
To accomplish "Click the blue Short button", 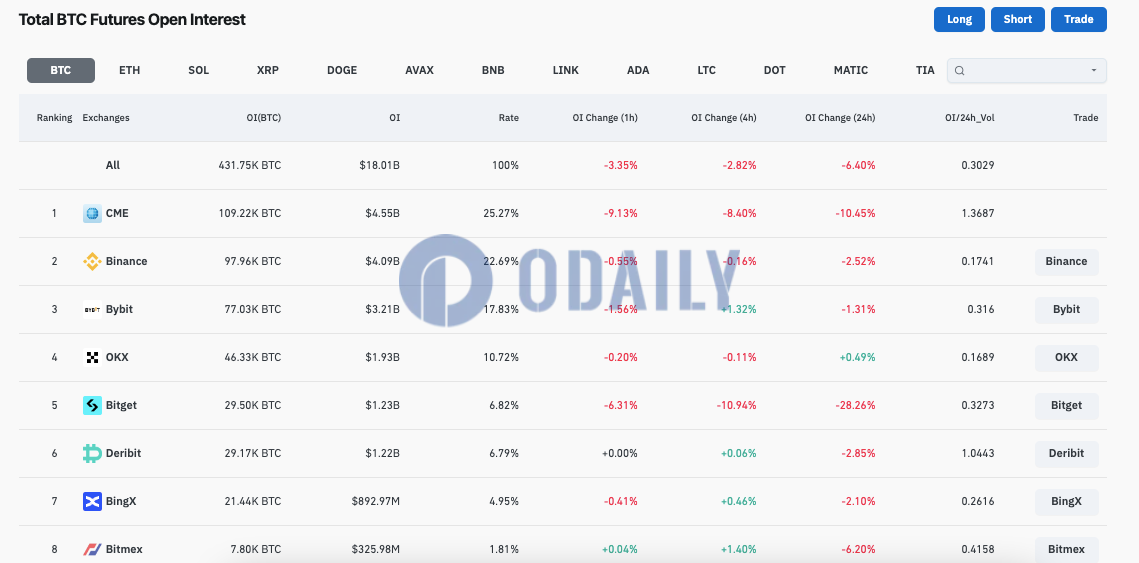I will (x=1018, y=20).
